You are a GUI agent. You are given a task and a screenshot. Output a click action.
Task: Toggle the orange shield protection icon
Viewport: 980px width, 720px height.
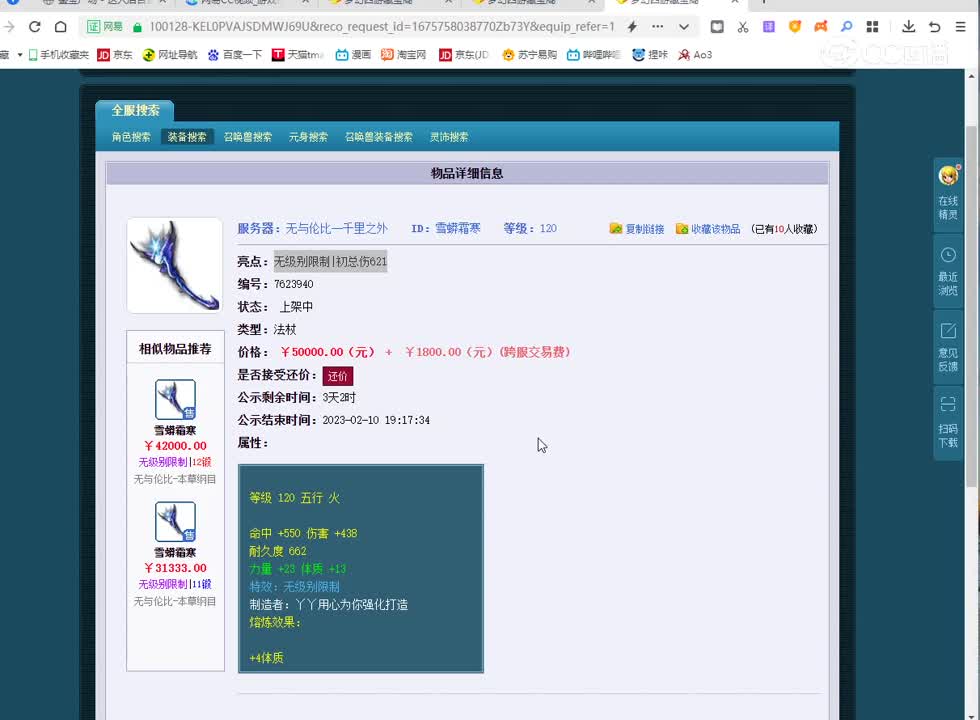coord(795,27)
